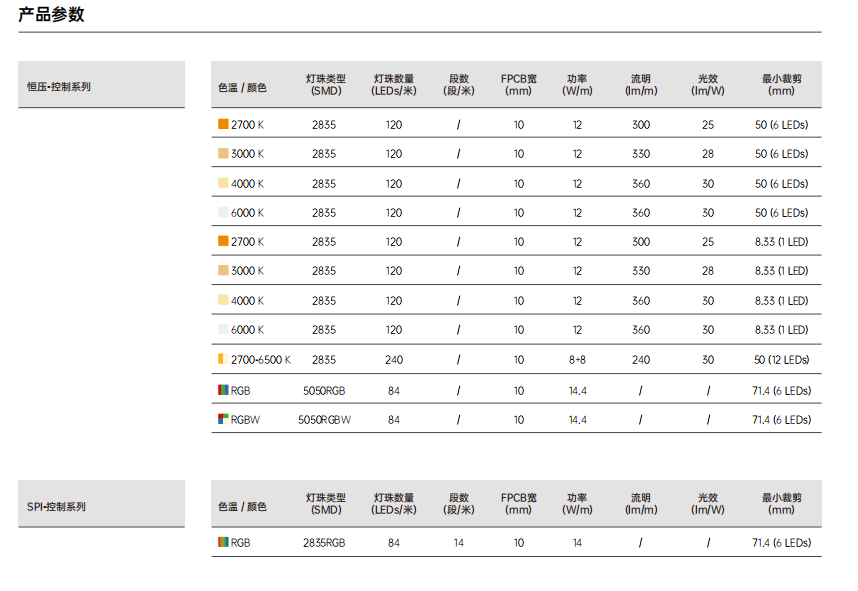Click the 最小裁剪 (mm) header in top table
Screen dimensions: 858x591
781,85
